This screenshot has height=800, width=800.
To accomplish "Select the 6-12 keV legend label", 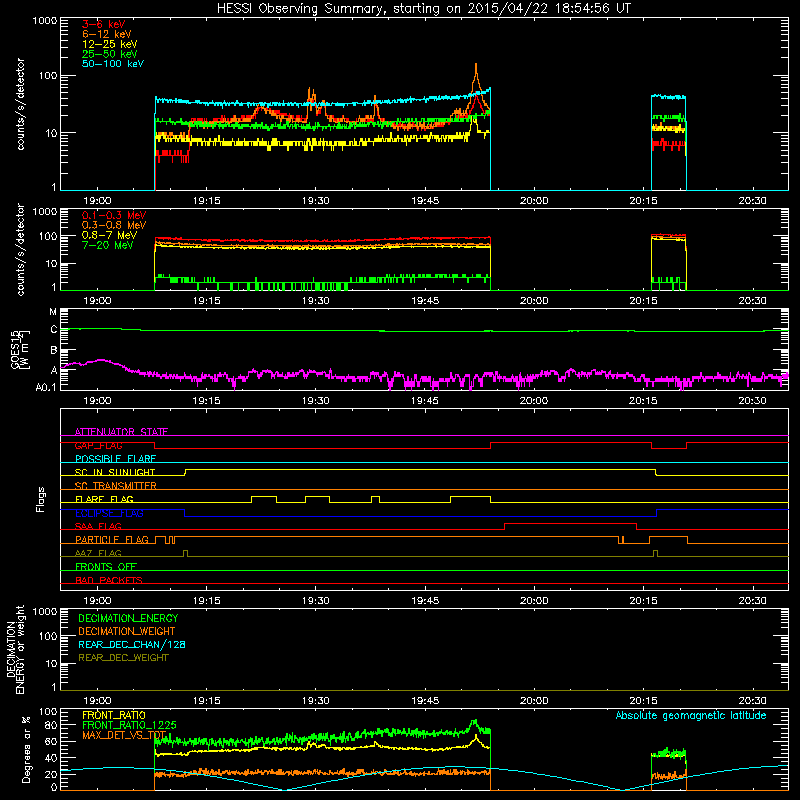I will coord(107,34).
